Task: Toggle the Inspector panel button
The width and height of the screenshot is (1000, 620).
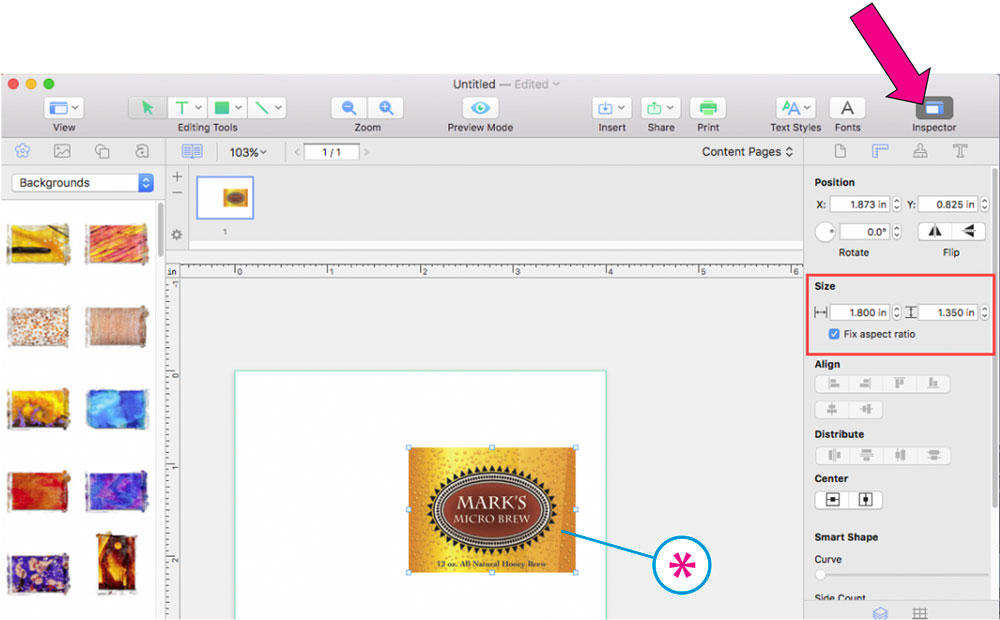Action: tap(934, 108)
